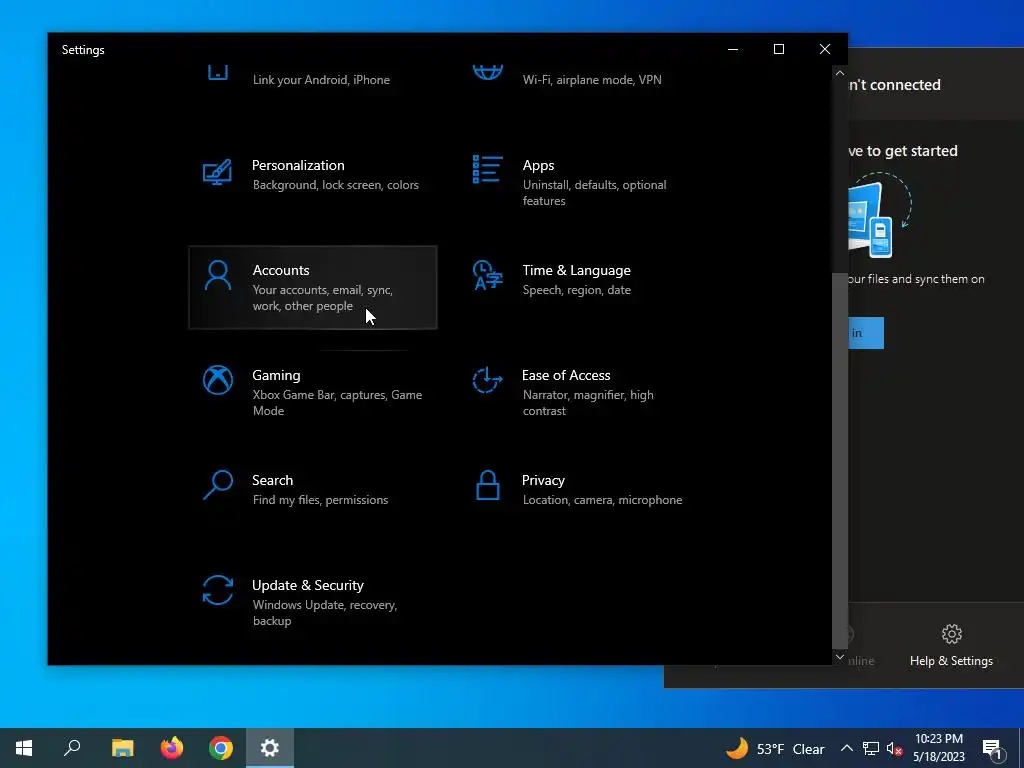Click 'Narrator, magnifier, high contrast' text
Viewport: 1024px width, 768px height.
588,403
